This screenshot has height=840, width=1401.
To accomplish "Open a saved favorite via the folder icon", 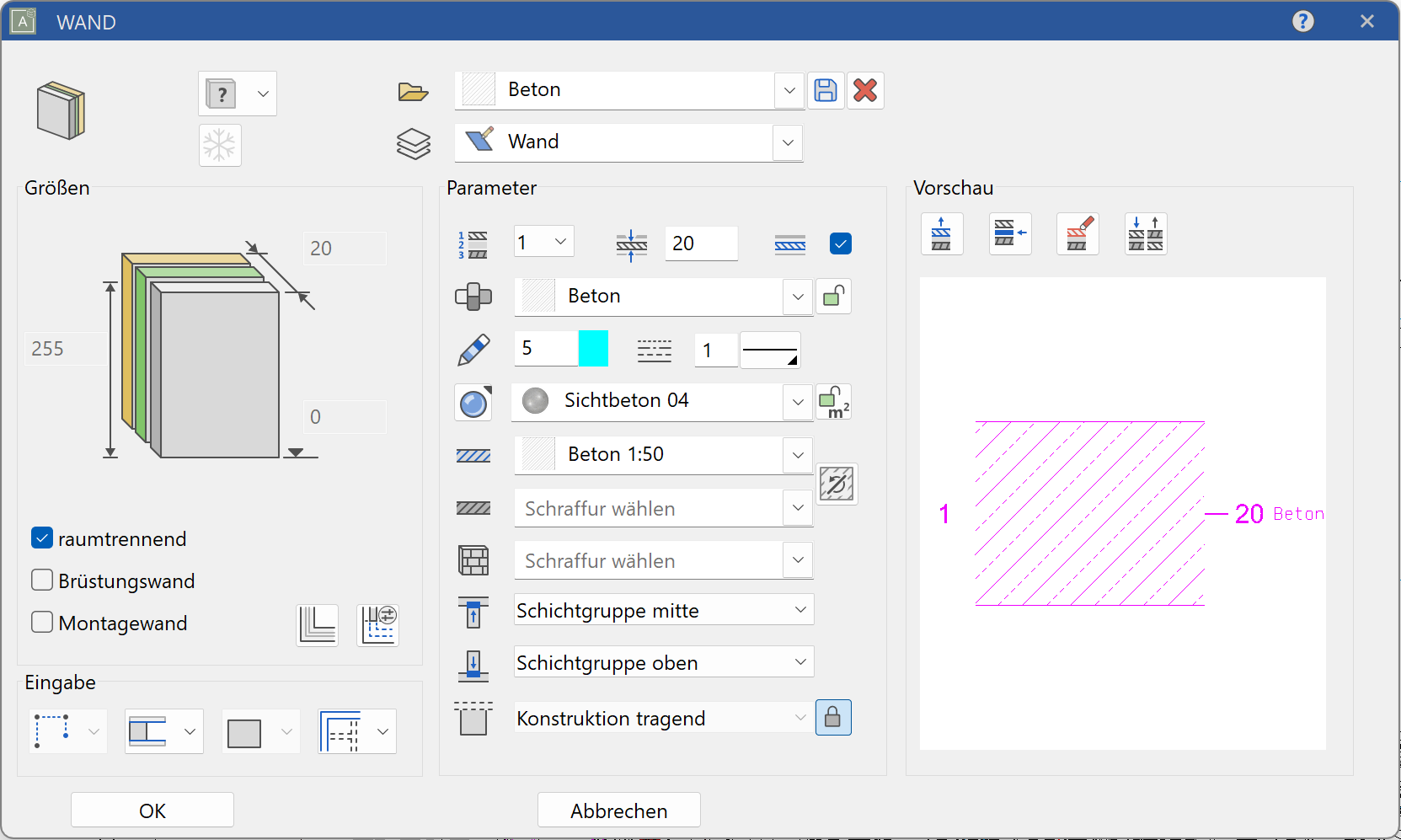I will (x=412, y=91).
